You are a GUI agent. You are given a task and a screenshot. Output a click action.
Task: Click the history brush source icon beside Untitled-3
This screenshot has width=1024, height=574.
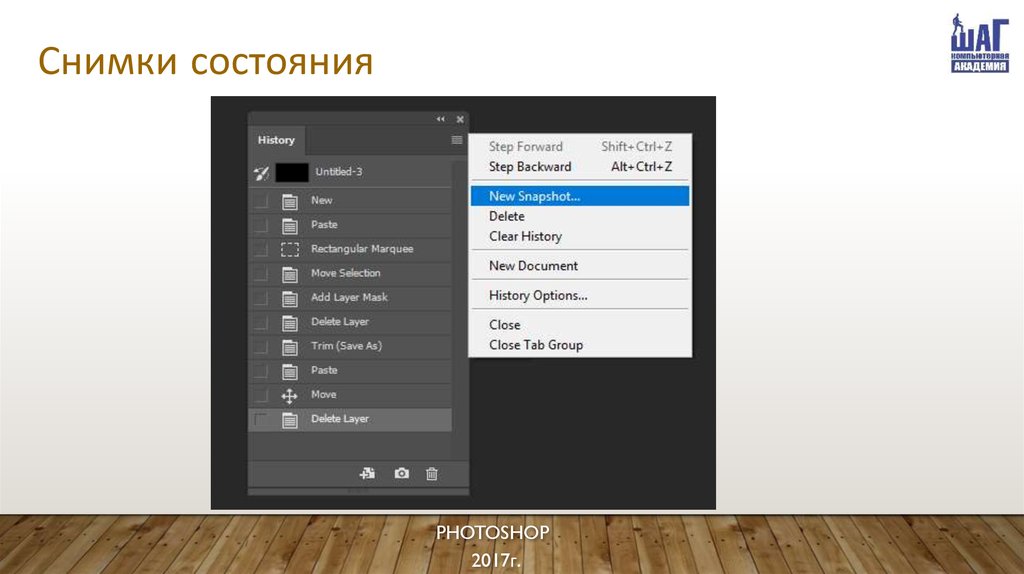261,173
